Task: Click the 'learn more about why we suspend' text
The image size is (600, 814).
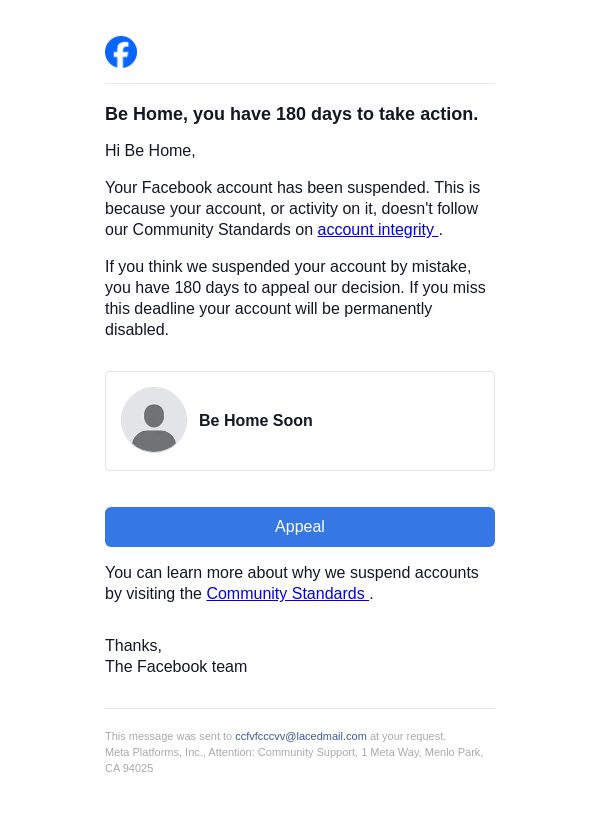Action: tap(291, 573)
